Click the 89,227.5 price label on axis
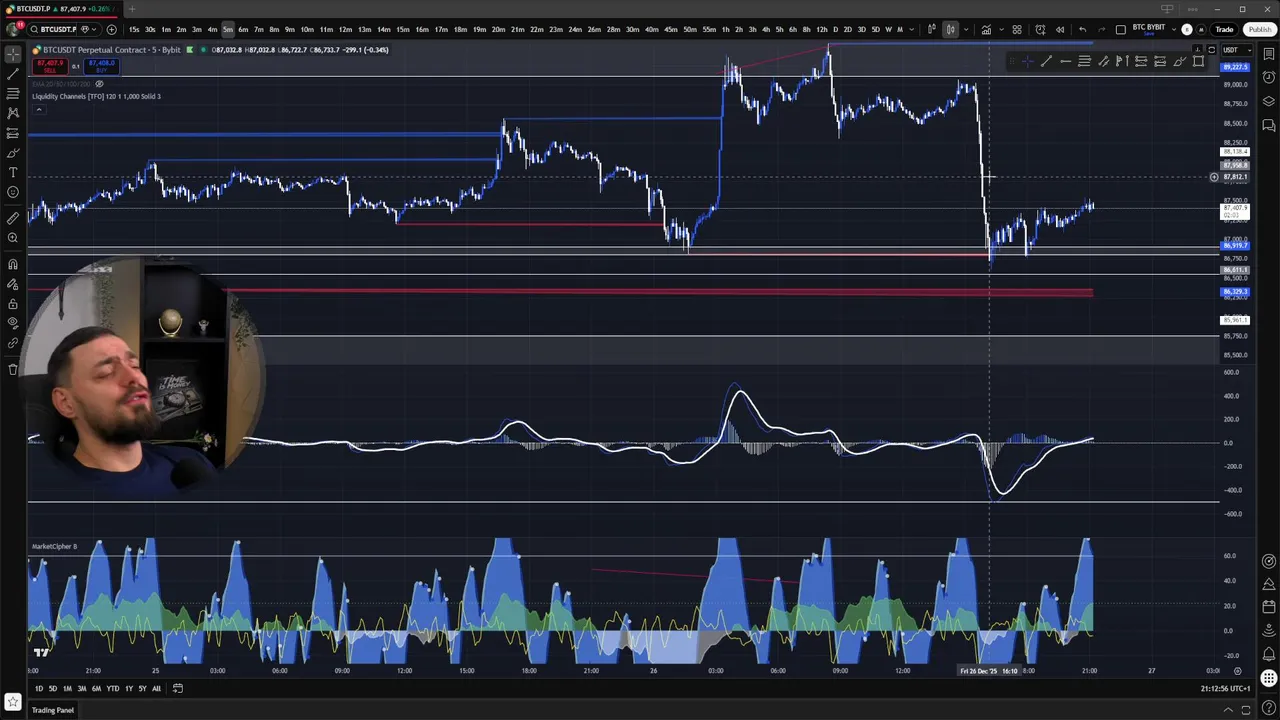 point(1235,67)
